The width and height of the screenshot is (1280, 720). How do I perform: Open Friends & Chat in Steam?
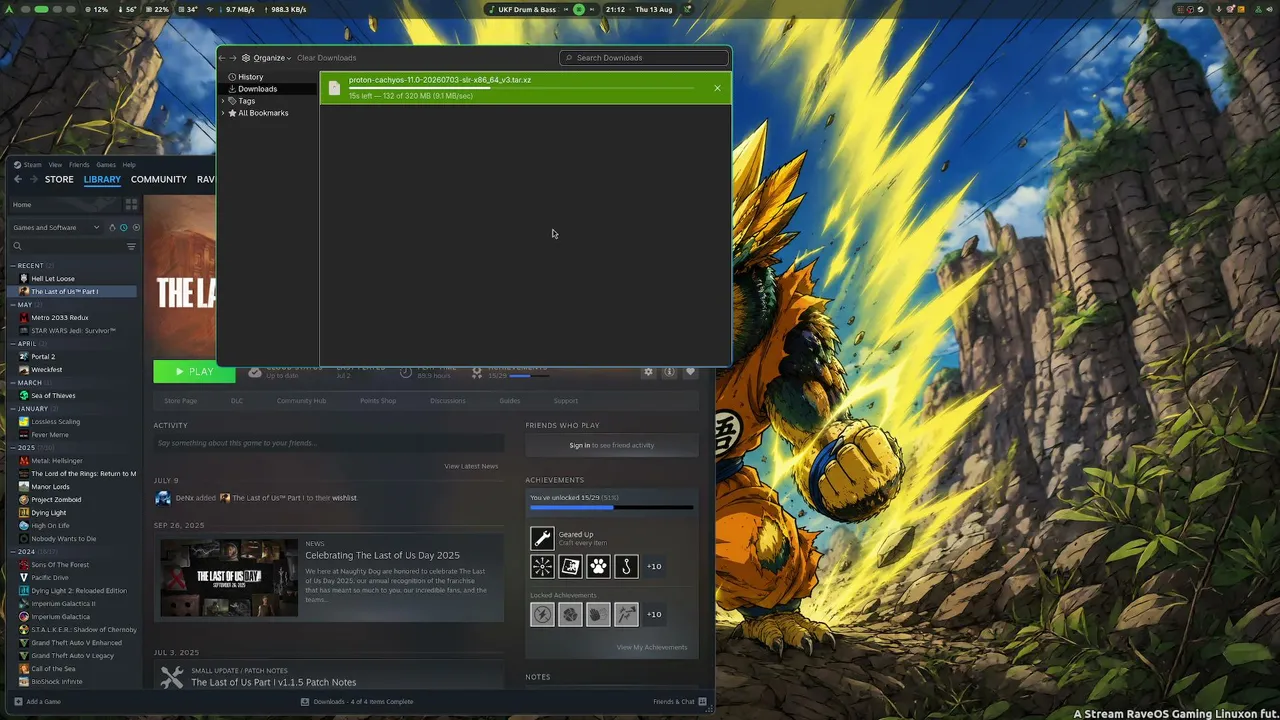(680, 702)
